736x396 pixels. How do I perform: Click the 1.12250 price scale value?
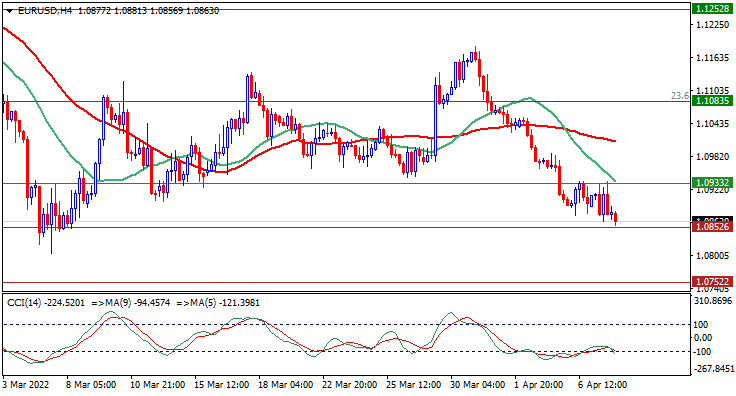[712, 24]
